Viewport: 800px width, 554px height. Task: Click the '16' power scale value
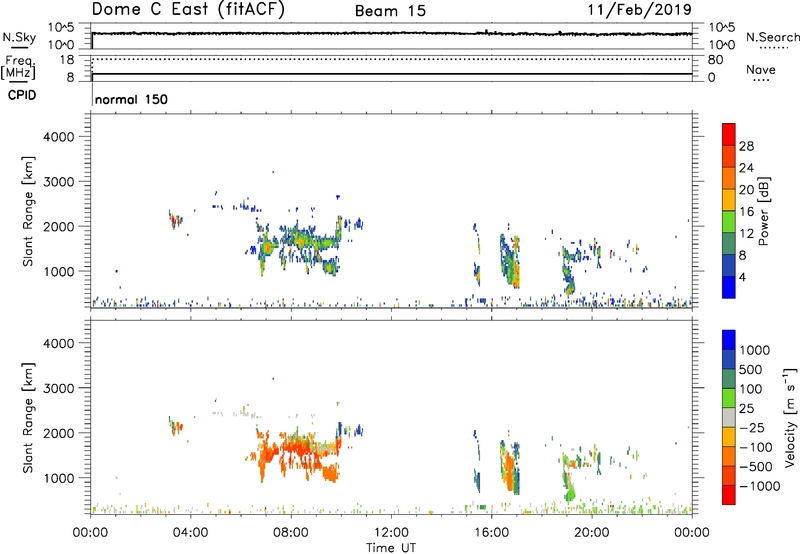coord(746,212)
